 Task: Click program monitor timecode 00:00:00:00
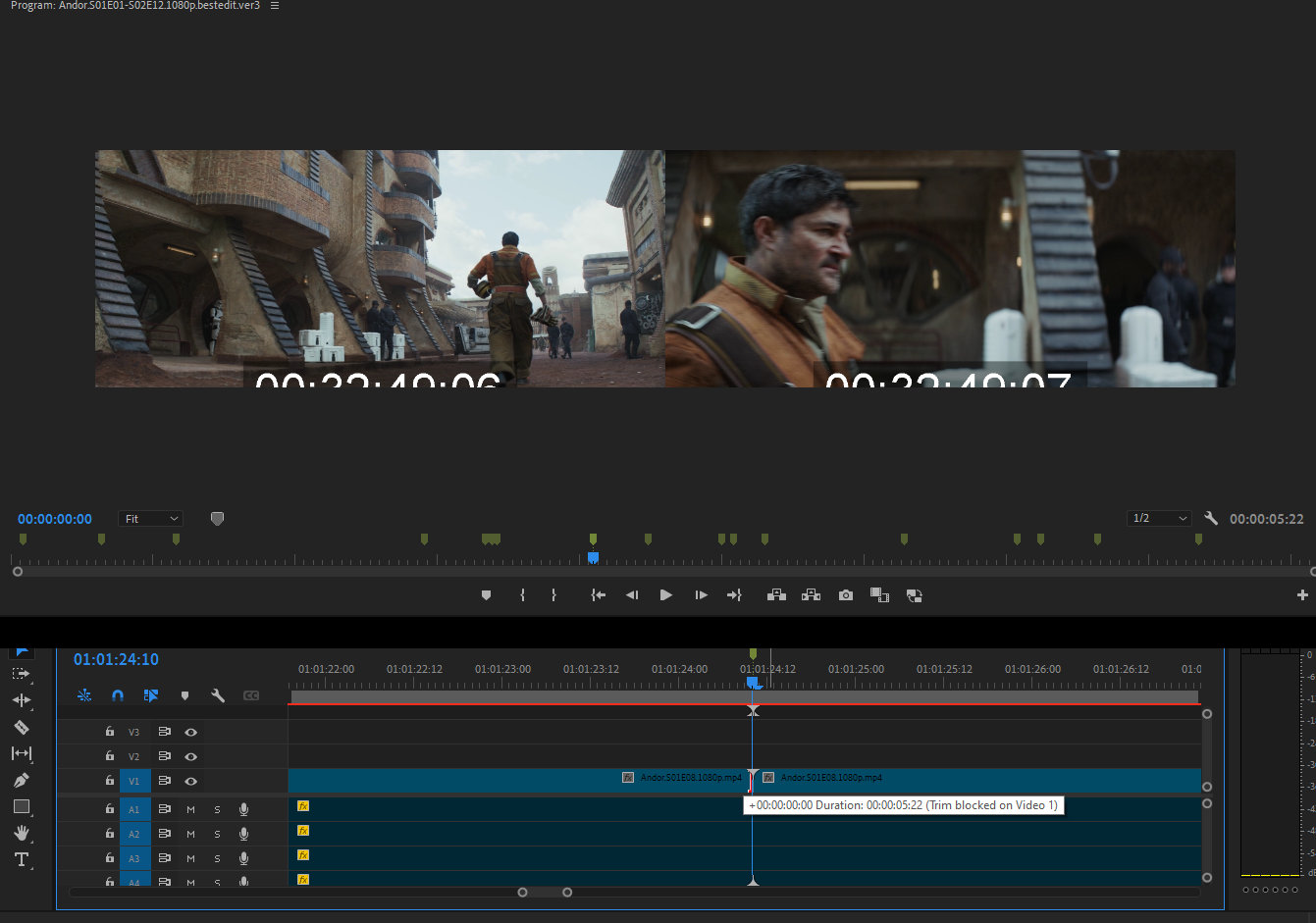(x=55, y=519)
